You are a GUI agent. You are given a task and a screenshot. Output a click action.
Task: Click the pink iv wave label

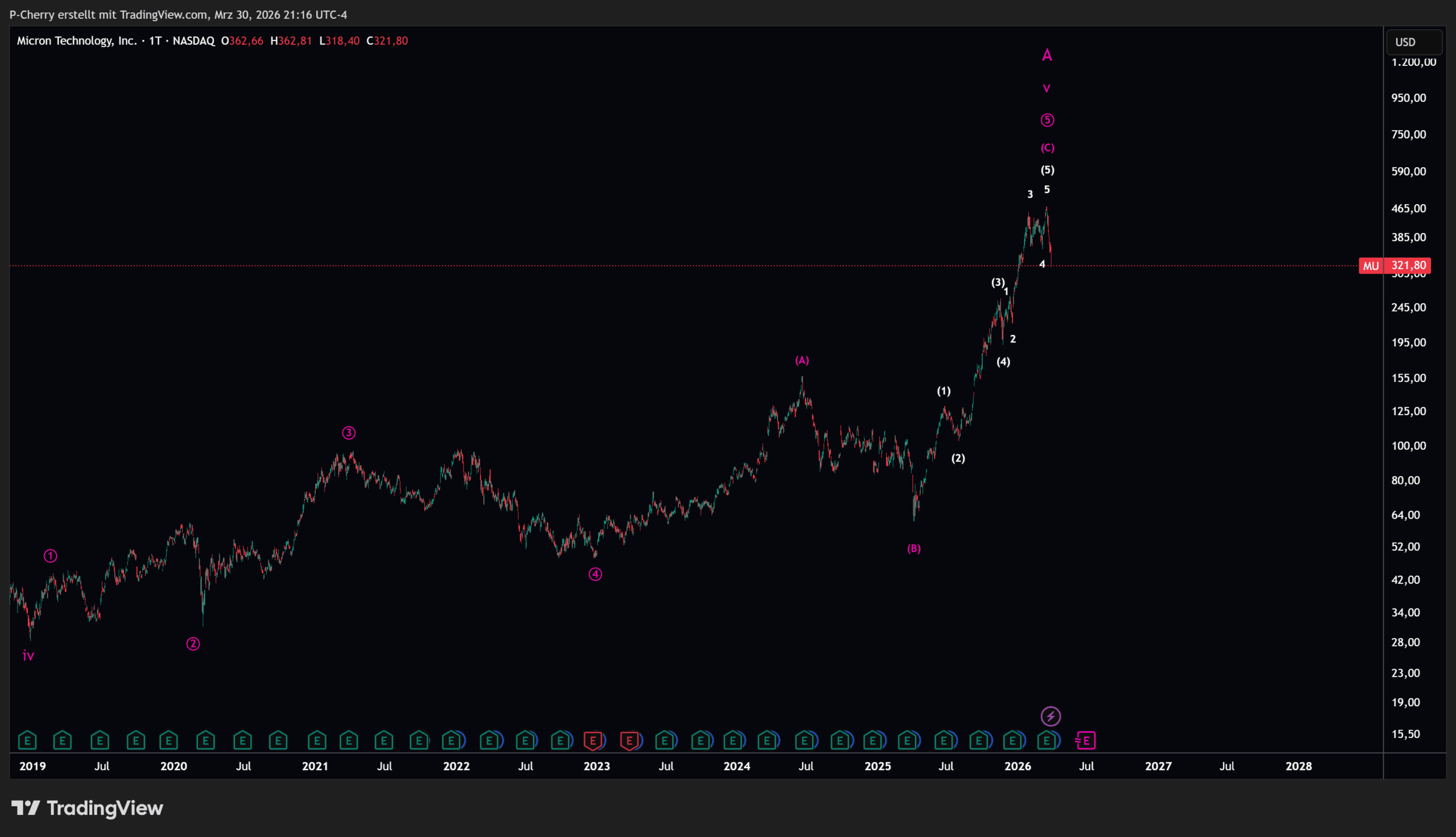coord(28,656)
